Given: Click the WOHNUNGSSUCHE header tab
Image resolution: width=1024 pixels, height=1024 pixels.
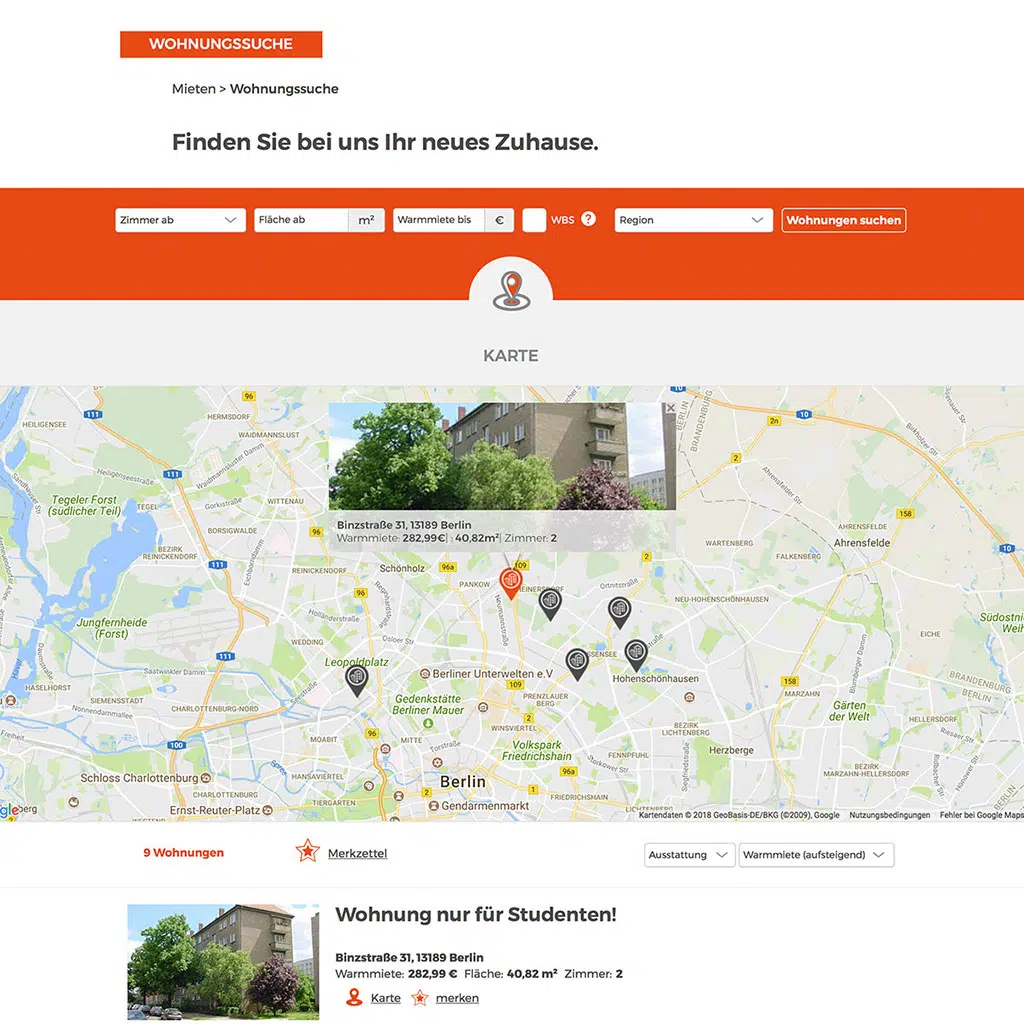Looking at the screenshot, I should pyautogui.click(x=221, y=44).
